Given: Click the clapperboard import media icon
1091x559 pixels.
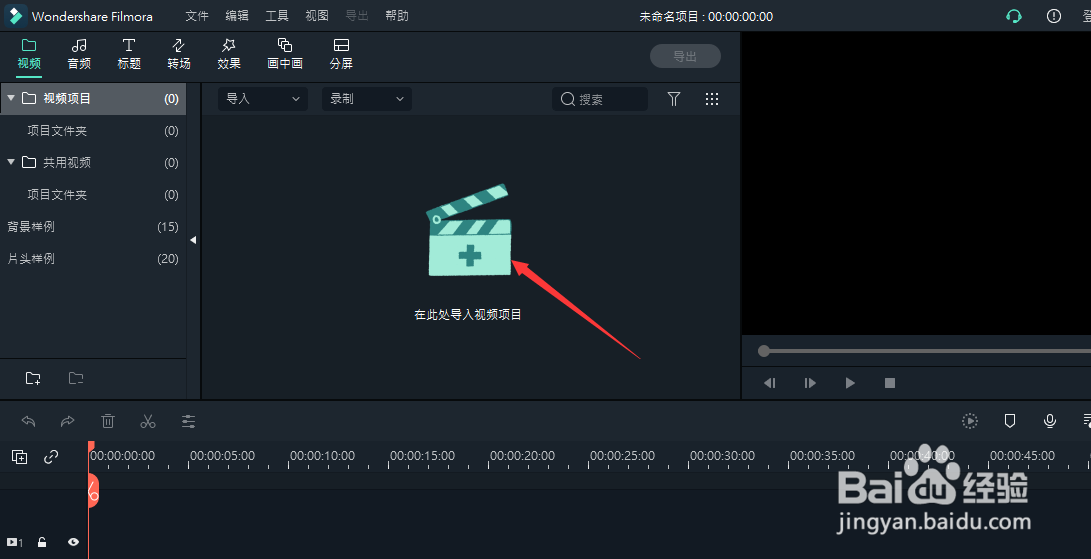Looking at the screenshot, I should (468, 230).
